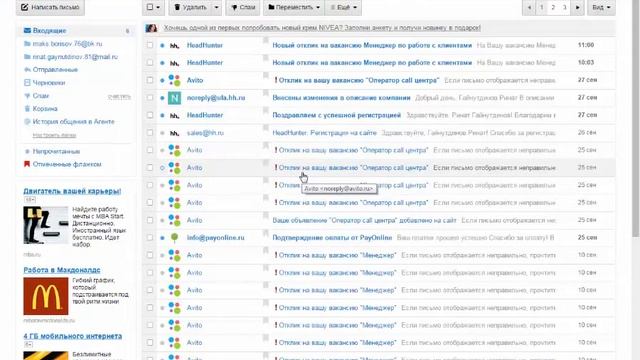Screen dimensions: 640x360
Task: Go to the next page arrow
Action: (x=578, y=7)
